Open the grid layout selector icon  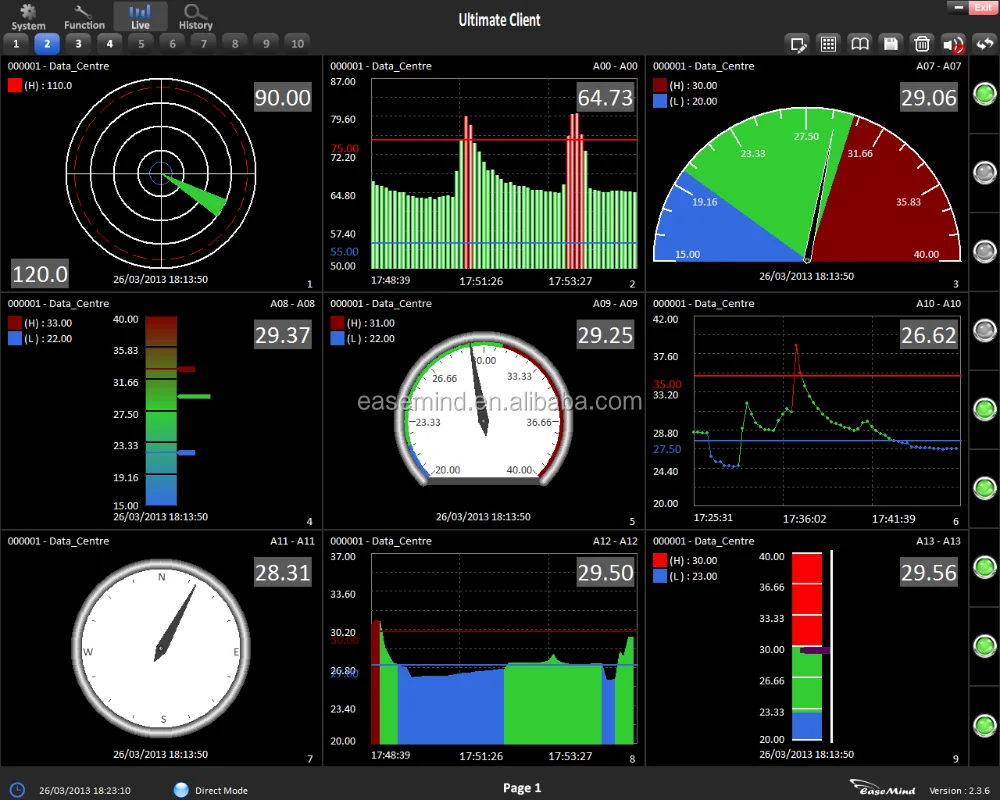click(x=828, y=43)
